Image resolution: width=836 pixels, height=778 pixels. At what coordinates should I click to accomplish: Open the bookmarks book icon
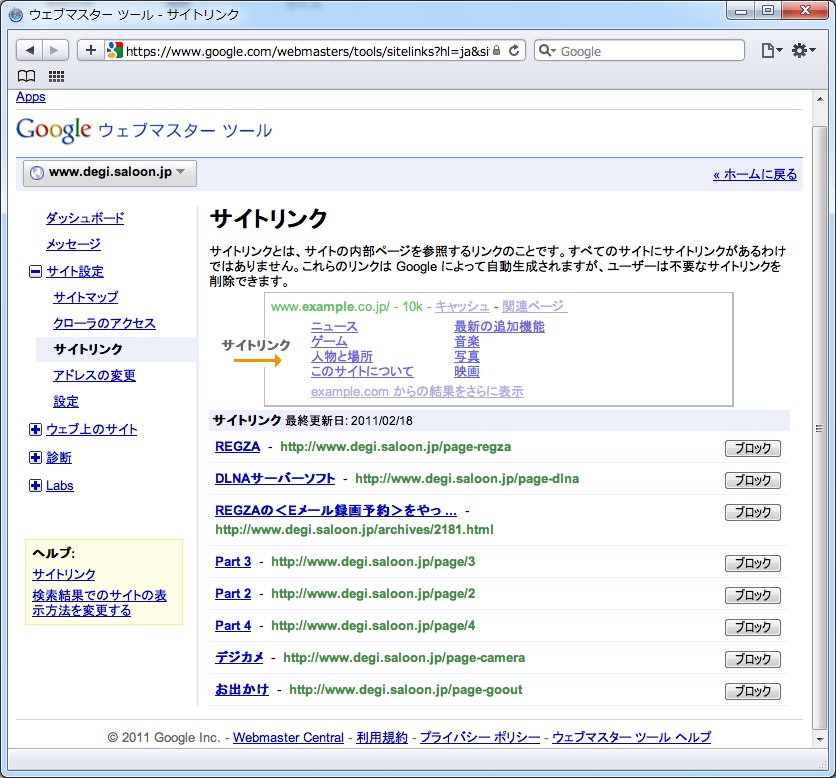point(27,76)
